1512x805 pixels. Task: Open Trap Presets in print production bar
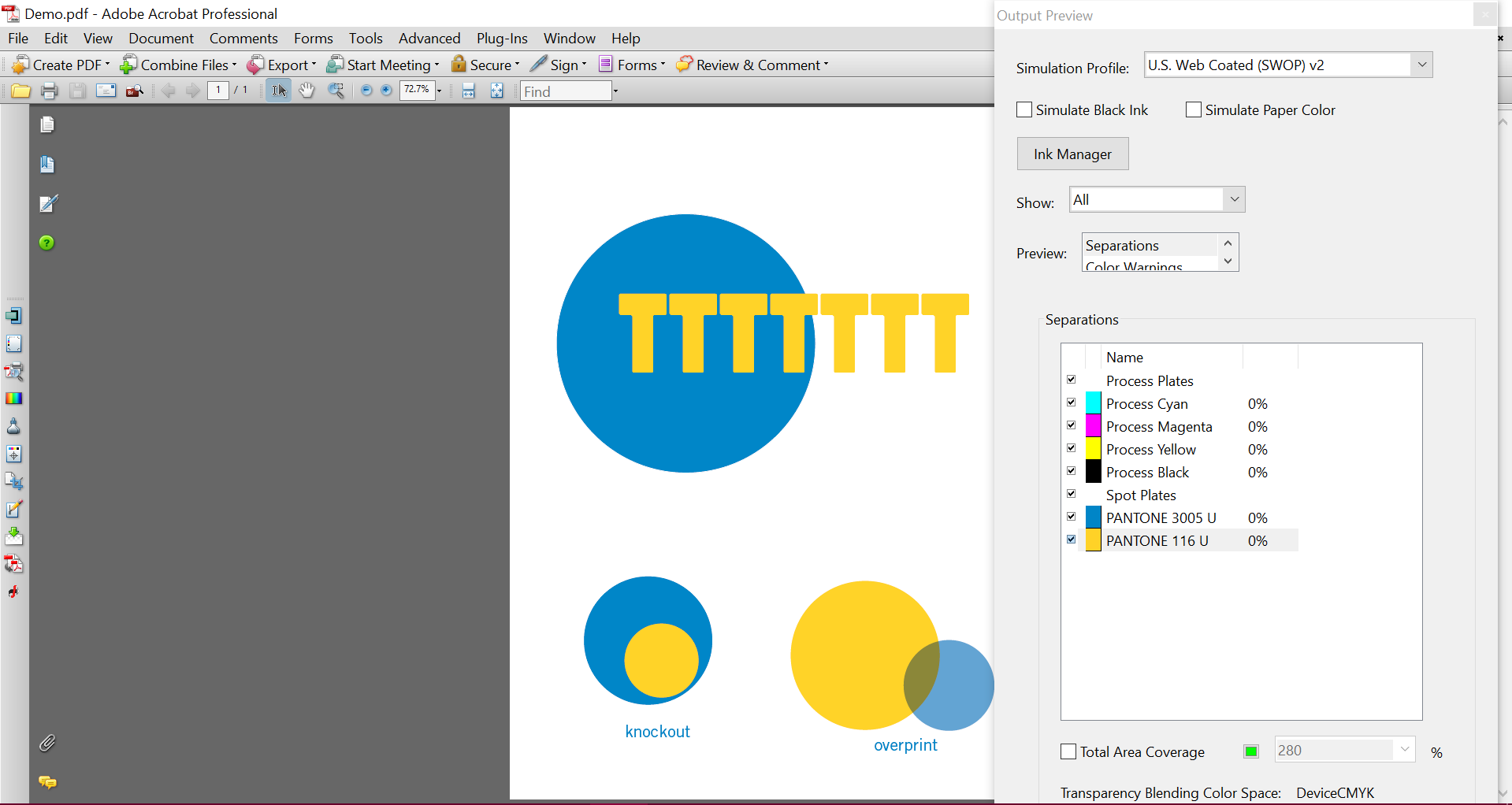13,317
